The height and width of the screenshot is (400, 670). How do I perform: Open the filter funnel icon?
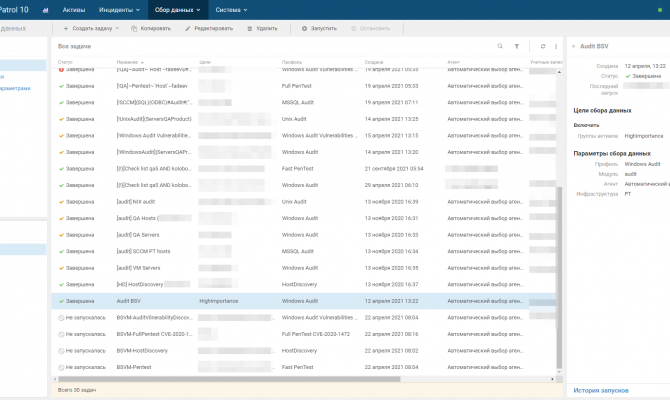[x=517, y=46]
